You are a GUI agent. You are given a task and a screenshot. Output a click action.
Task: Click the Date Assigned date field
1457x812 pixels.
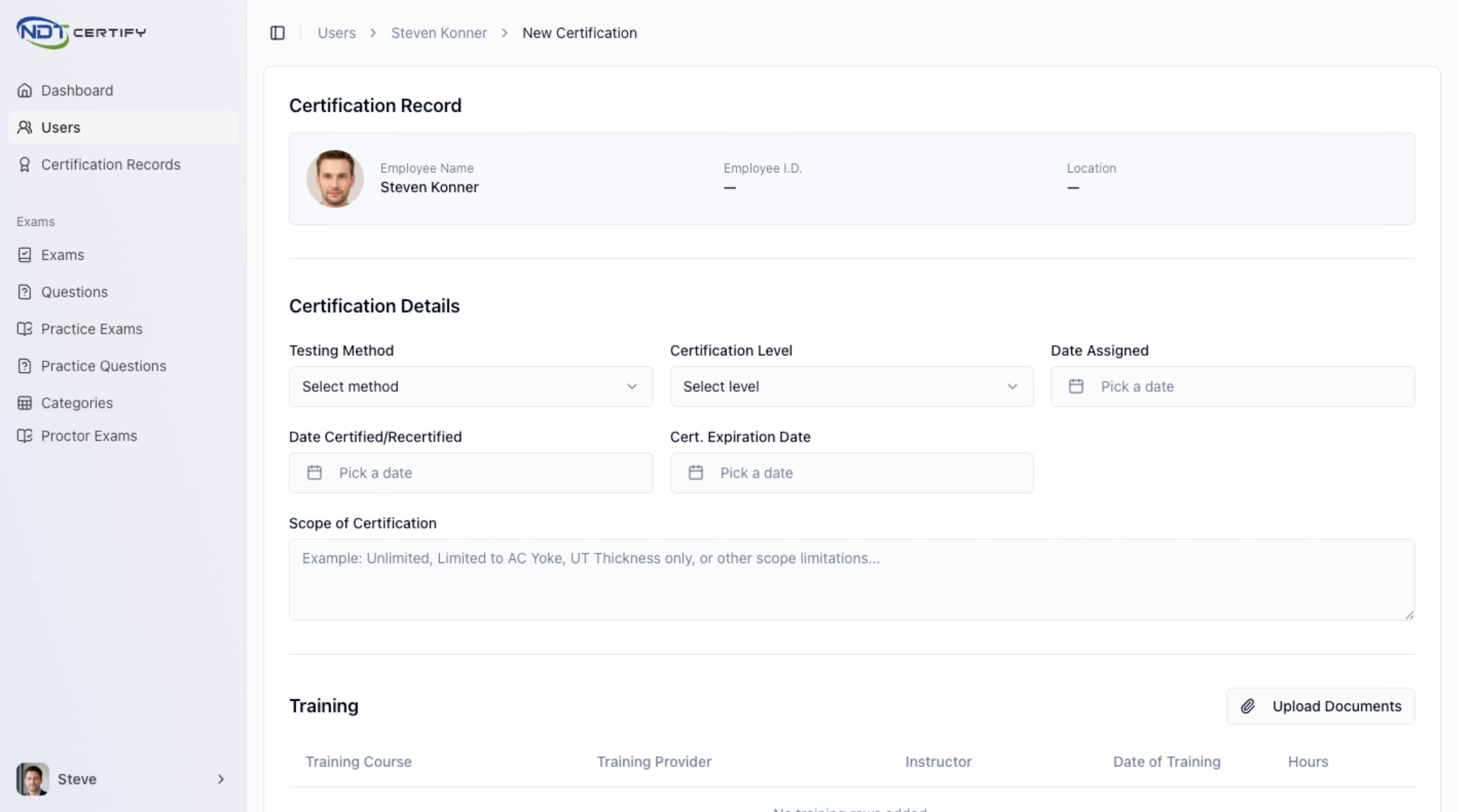1232,386
